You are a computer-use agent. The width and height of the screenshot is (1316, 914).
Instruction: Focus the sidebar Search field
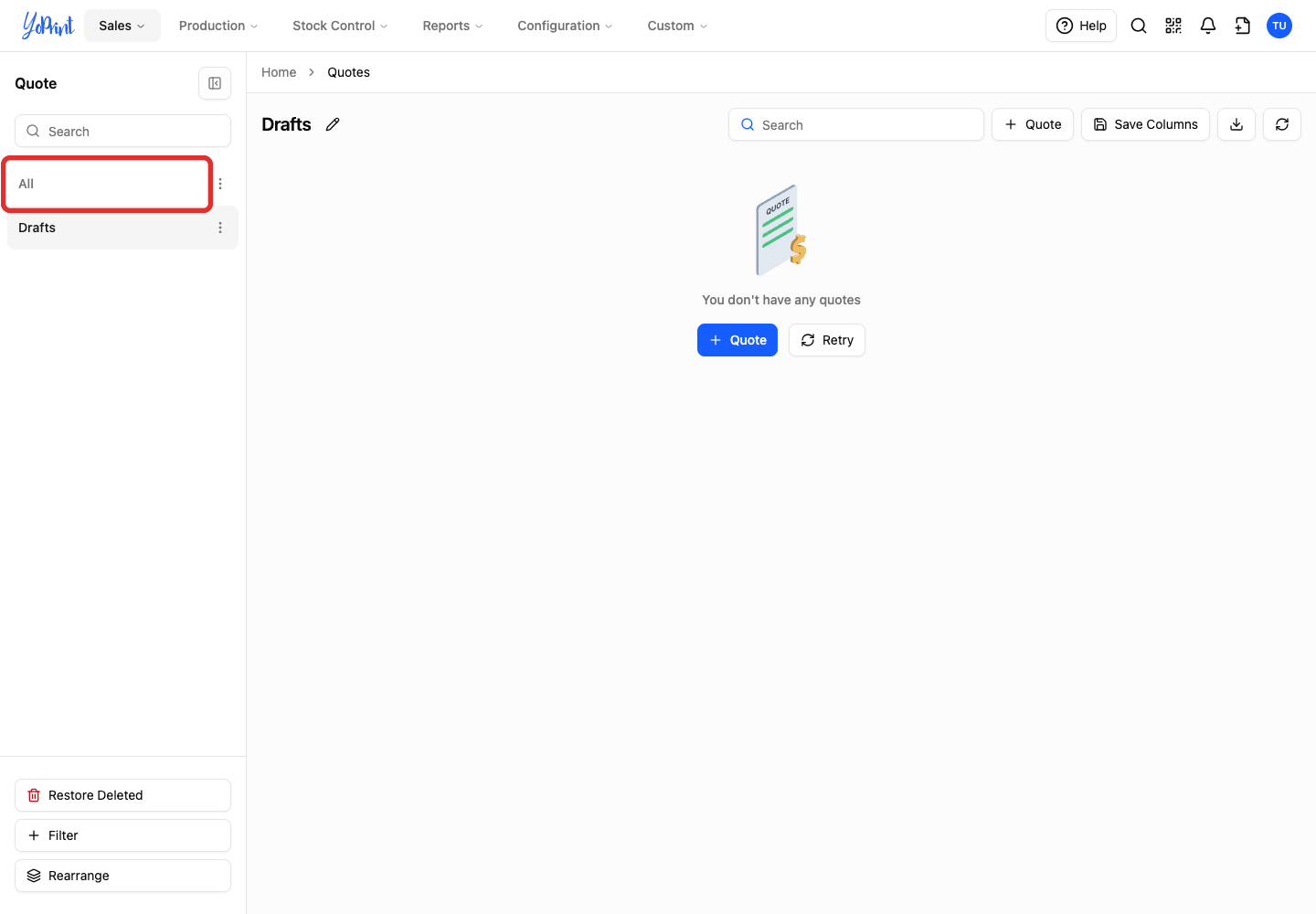point(122,131)
